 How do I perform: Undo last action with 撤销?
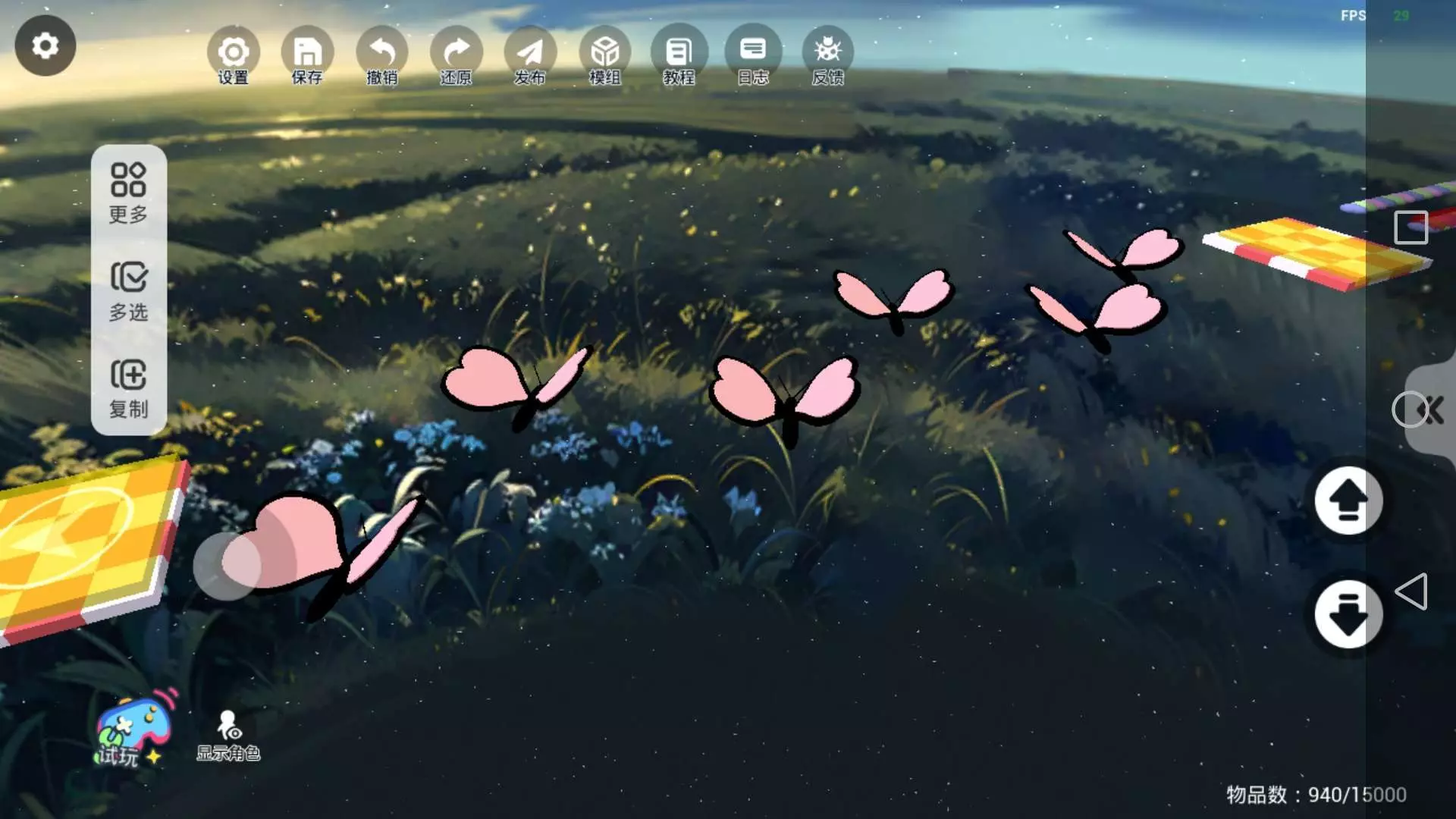point(381,55)
